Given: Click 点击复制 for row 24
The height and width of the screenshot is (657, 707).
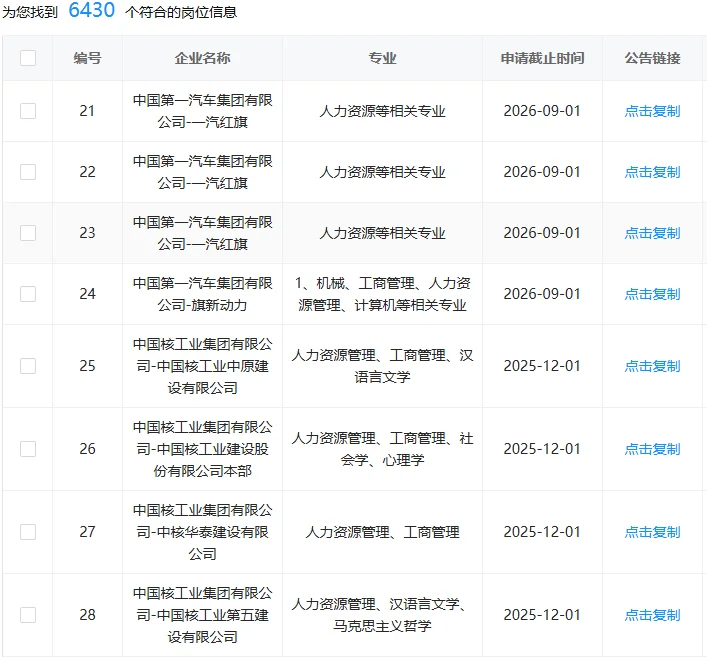Looking at the screenshot, I should click(652, 294).
